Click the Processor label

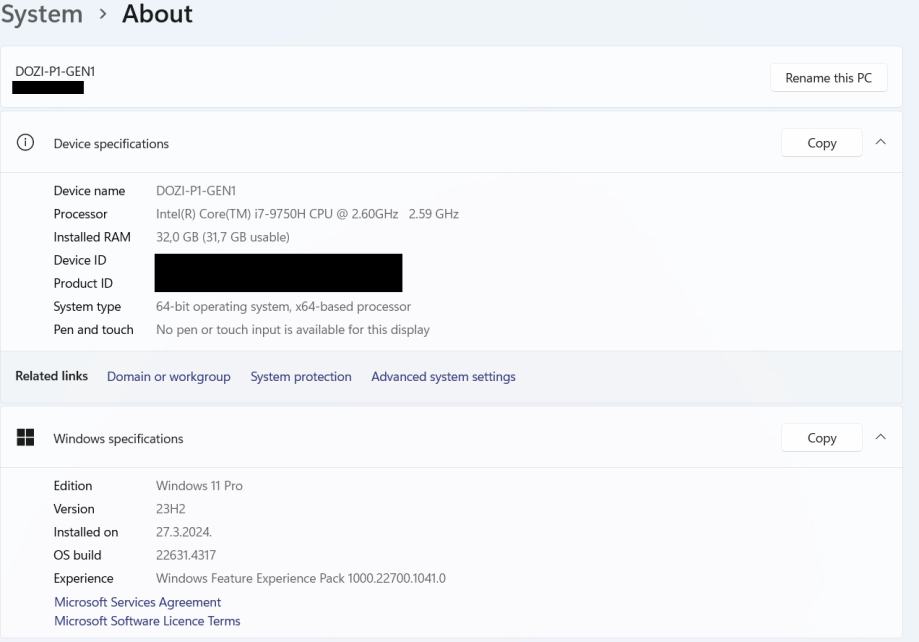coord(80,214)
